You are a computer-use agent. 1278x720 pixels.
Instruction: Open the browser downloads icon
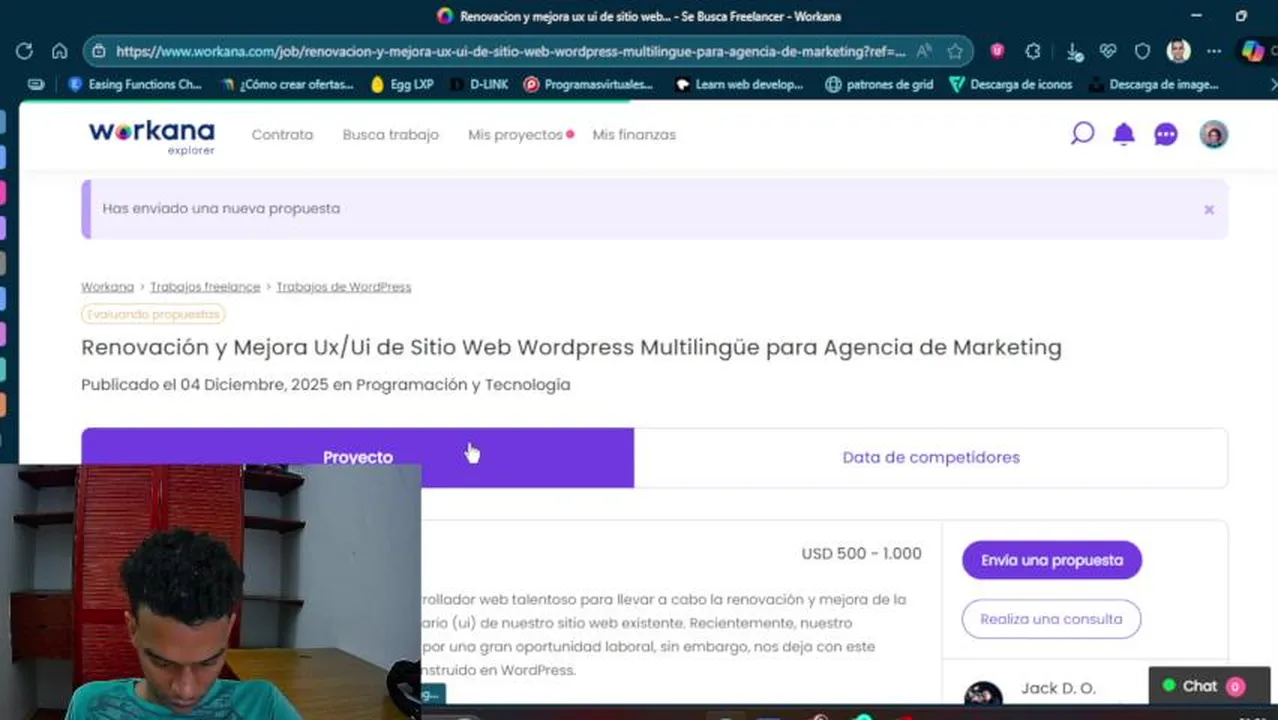pyautogui.click(x=1073, y=51)
